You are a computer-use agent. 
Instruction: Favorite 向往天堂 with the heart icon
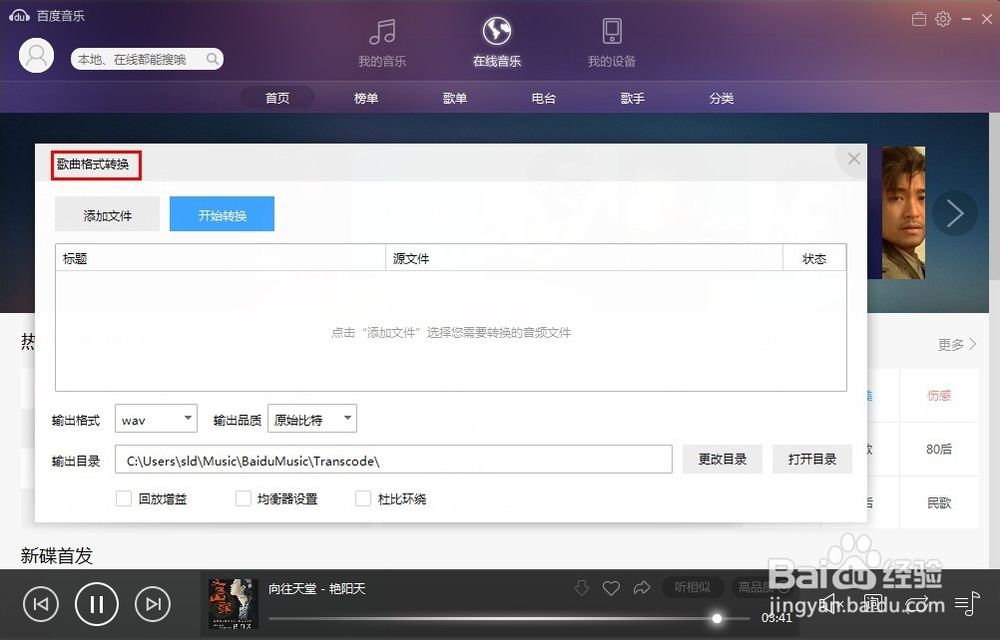pos(610,588)
